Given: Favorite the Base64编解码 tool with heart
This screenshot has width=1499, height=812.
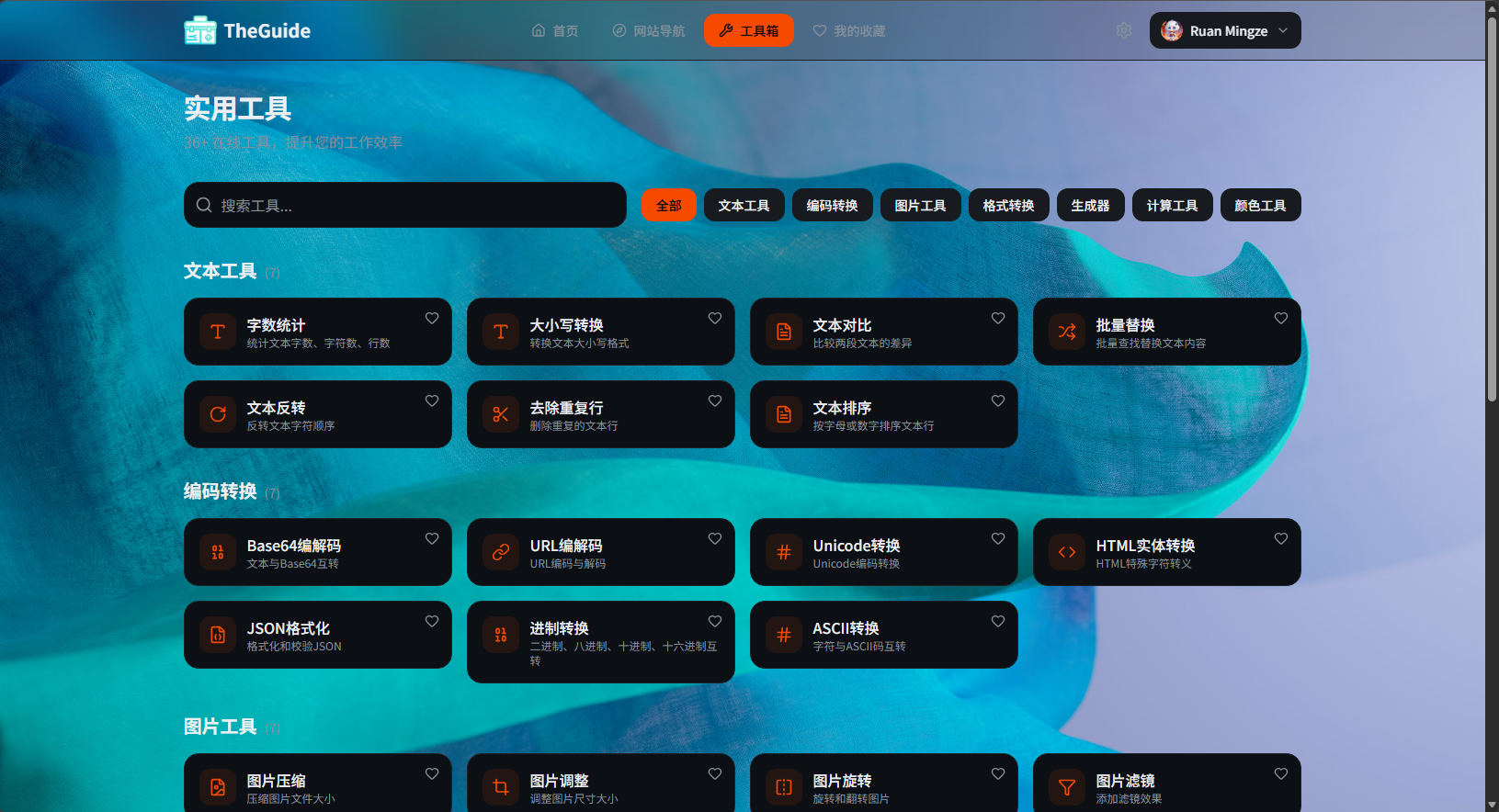Looking at the screenshot, I should 432,538.
